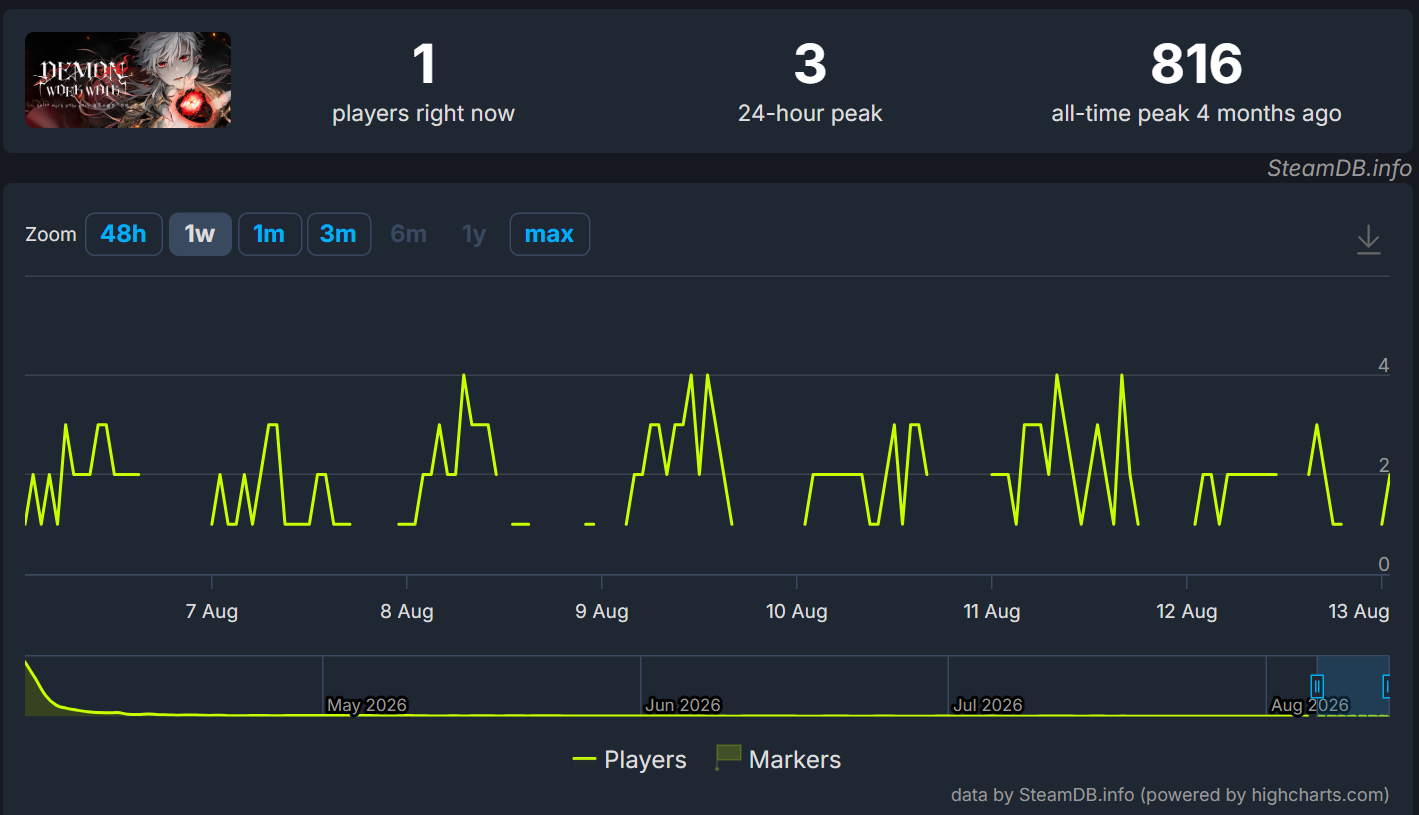This screenshot has width=1419, height=815.
Task: Click the 9 Aug axis label
Action: click(x=602, y=611)
